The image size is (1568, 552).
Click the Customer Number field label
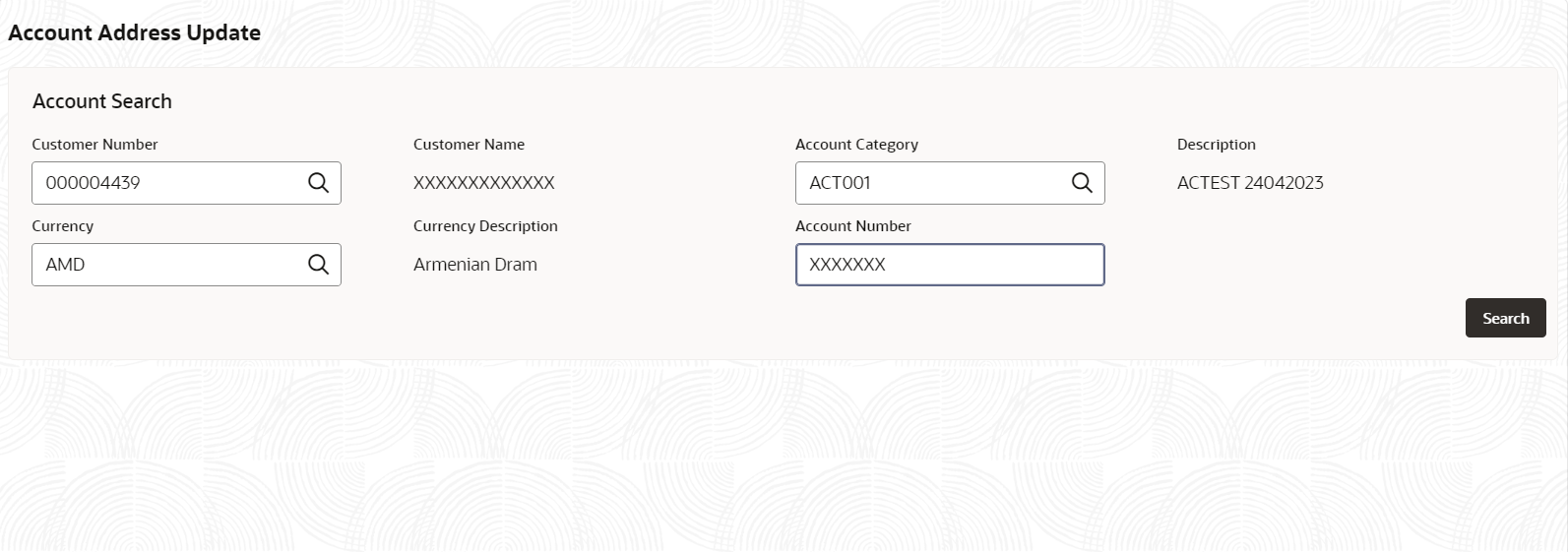(94, 145)
